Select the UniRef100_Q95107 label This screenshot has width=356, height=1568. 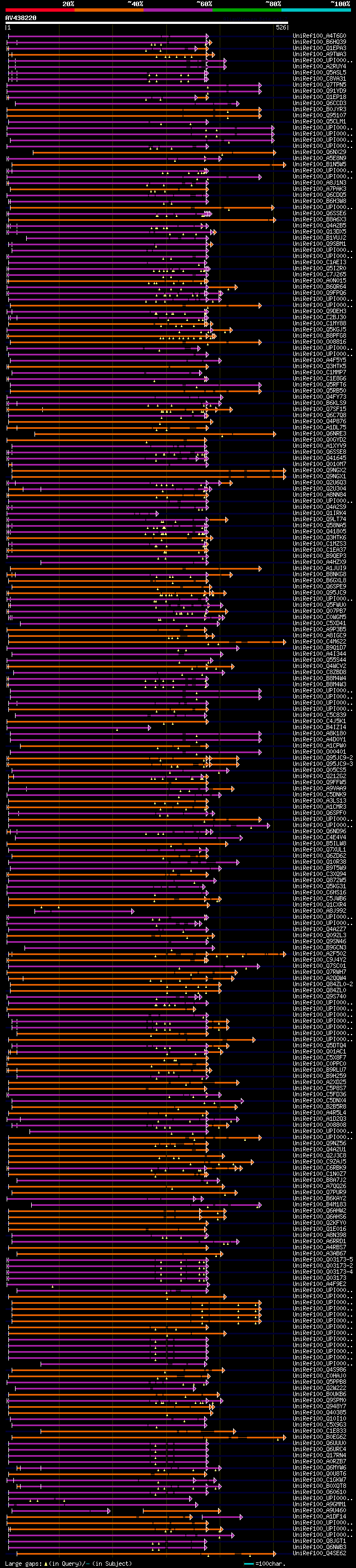click(x=319, y=115)
